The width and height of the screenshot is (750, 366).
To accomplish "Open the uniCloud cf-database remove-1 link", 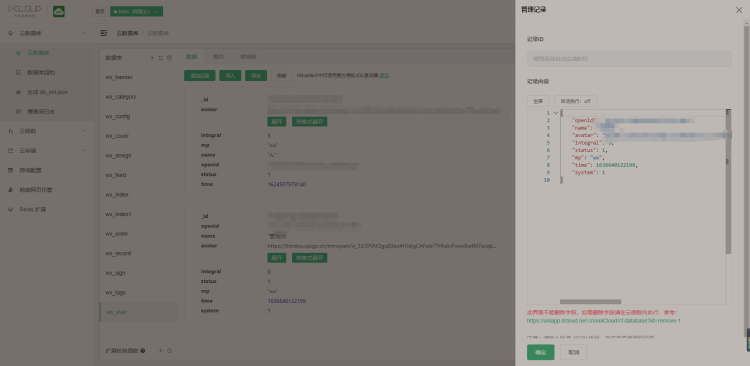I will [604, 321].
